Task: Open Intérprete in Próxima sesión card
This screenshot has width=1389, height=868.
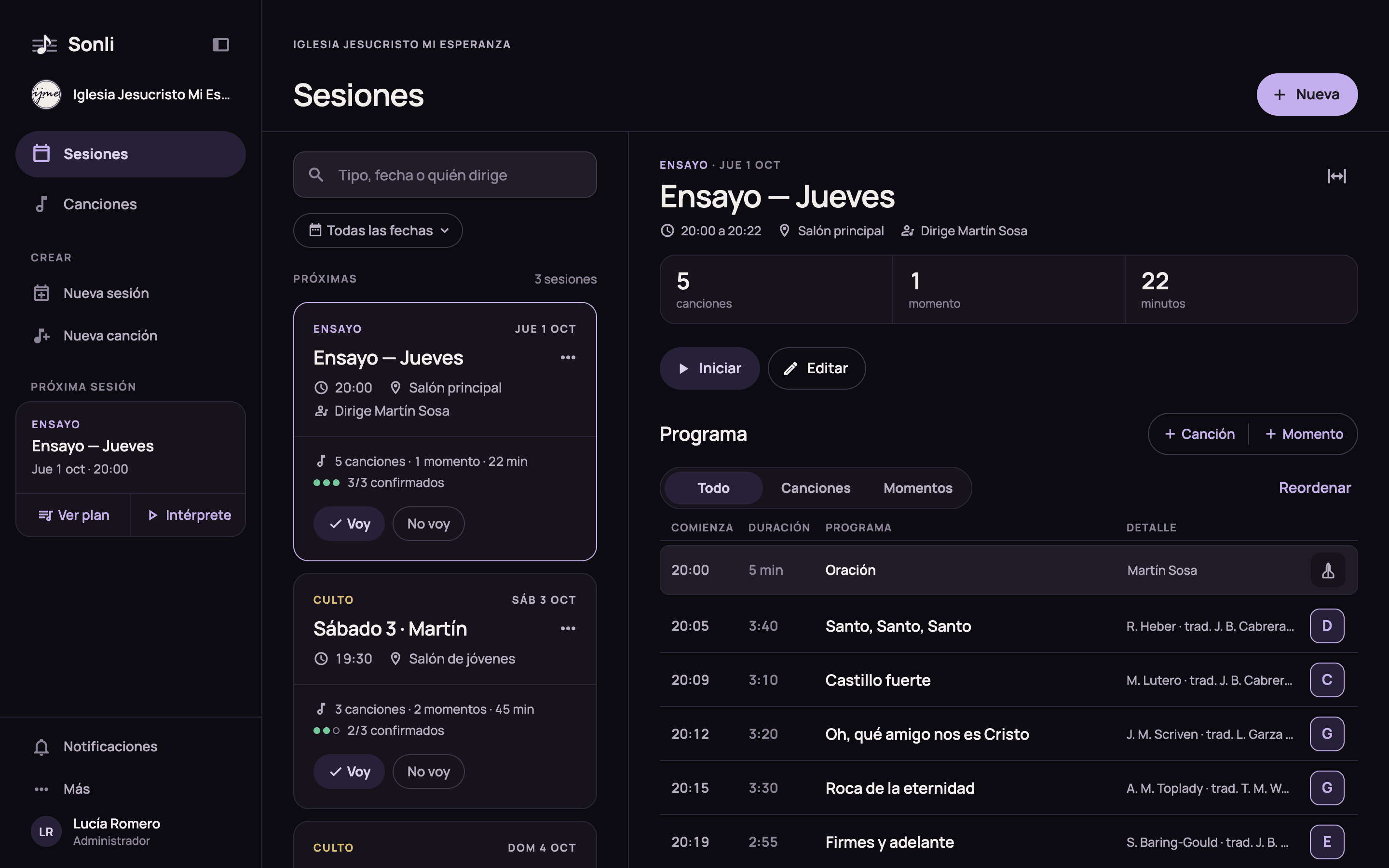Action: point(189,515)
